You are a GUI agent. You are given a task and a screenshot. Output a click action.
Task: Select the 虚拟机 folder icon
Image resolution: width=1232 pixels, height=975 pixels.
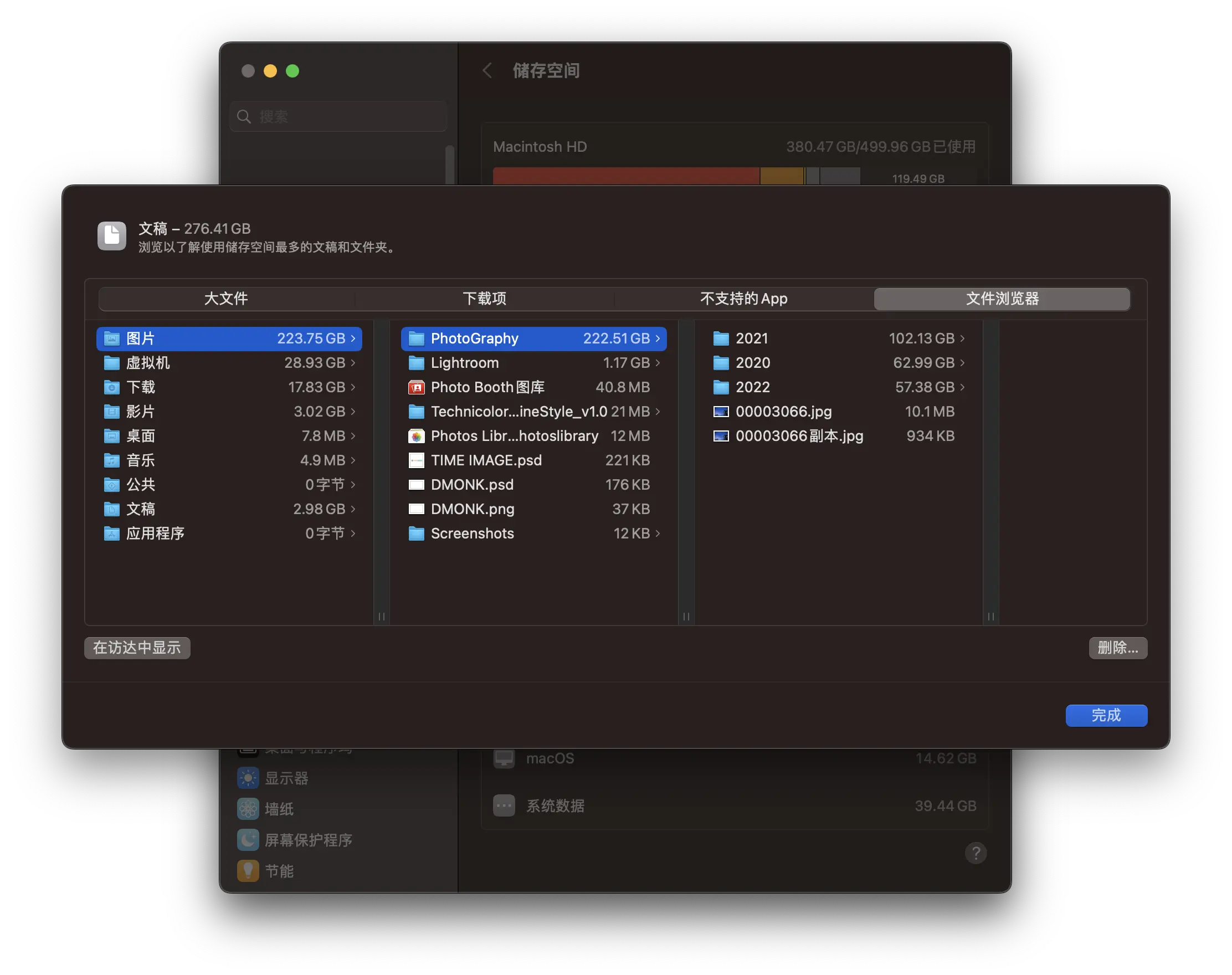111,363
